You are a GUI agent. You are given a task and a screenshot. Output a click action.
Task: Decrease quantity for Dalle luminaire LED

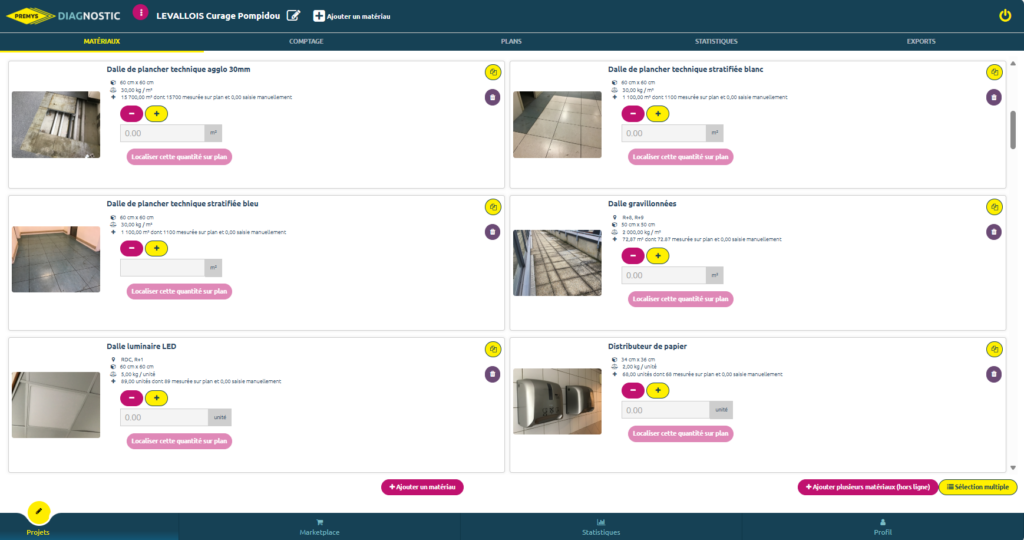pos(131,398)
